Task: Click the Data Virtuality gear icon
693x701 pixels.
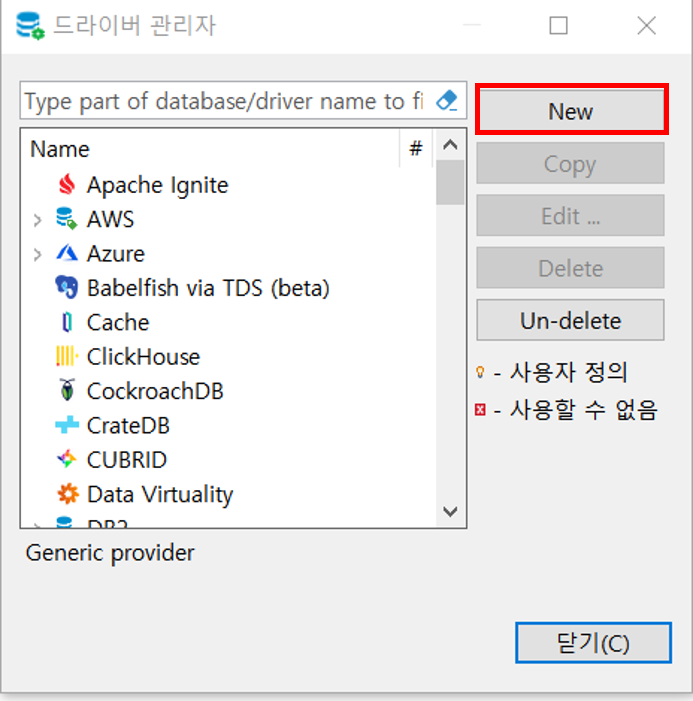Action: click(68, 494)
